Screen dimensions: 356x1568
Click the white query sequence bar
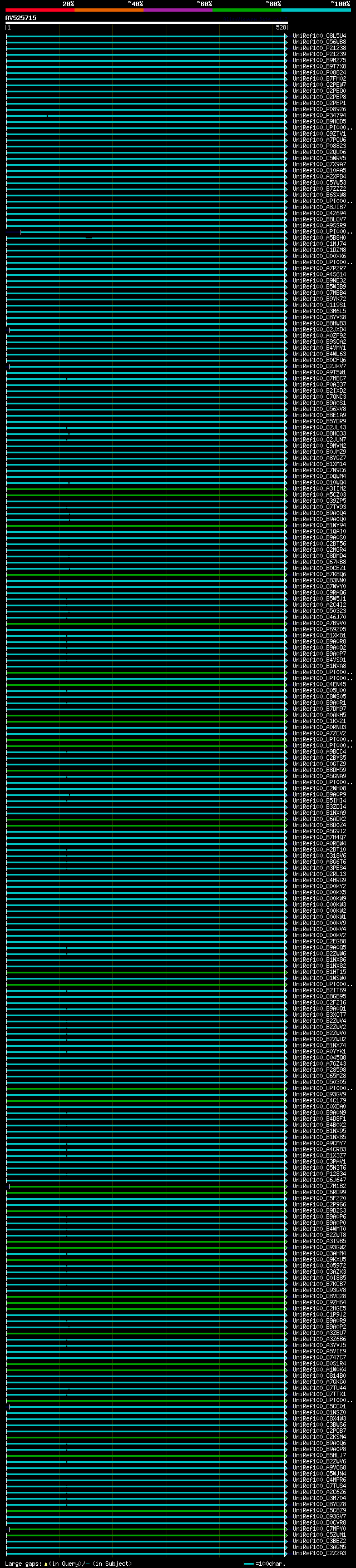(x=147, y=22)
